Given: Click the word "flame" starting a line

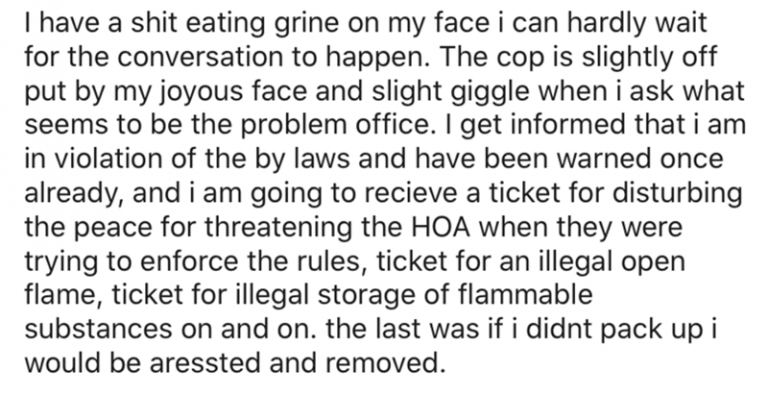Looking at the screenshot, I should tap(63, 295).
